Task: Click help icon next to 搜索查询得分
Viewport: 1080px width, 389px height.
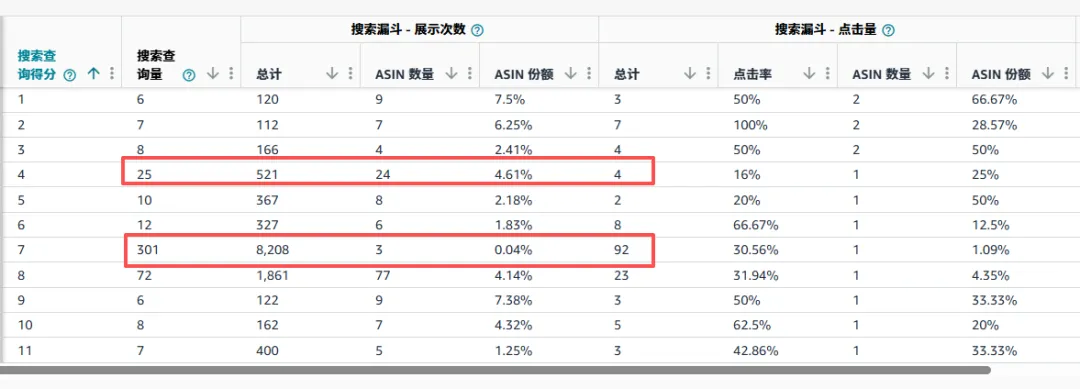Action: [70, 76]
